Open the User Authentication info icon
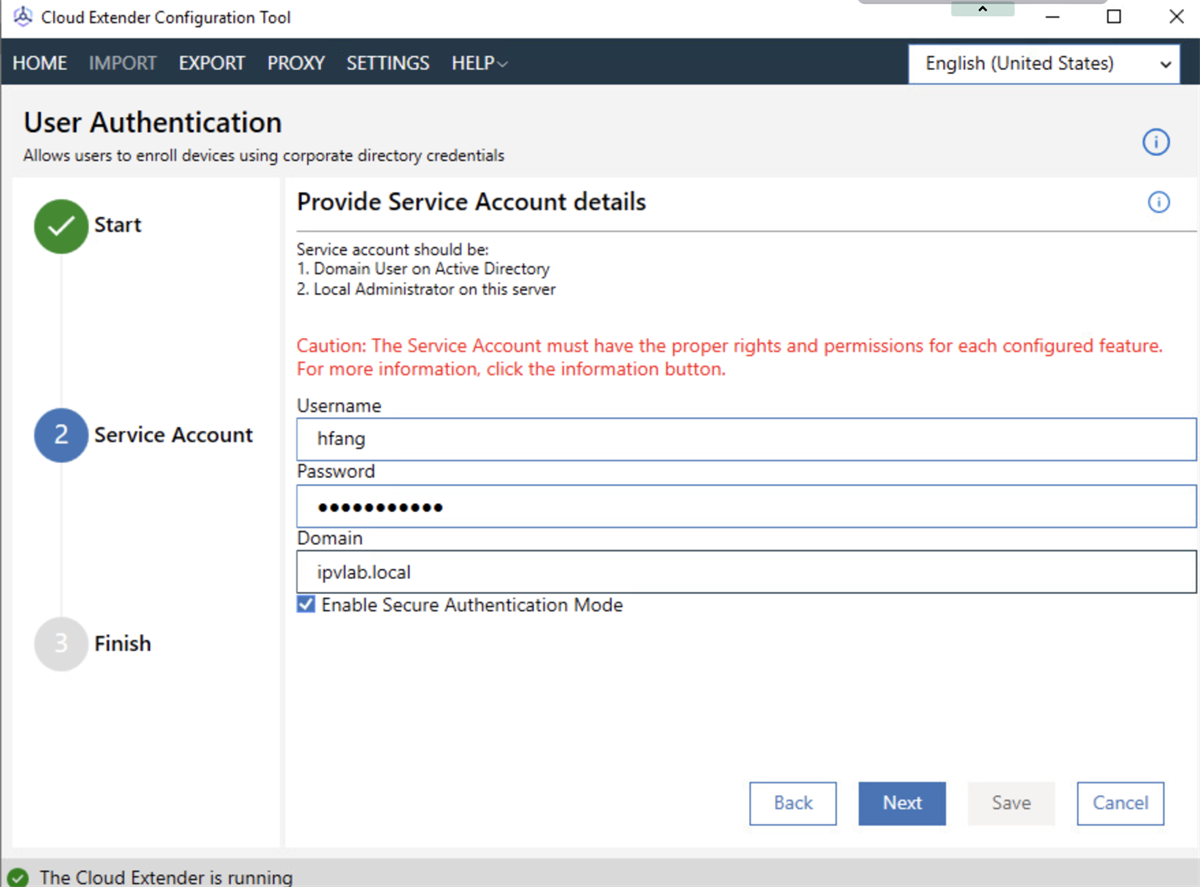 1156,143
